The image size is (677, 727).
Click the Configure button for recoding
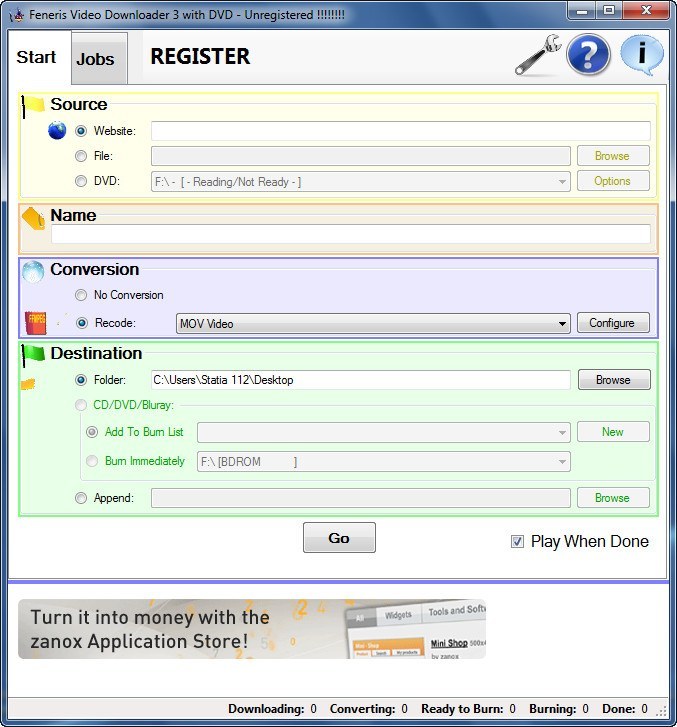612,323
